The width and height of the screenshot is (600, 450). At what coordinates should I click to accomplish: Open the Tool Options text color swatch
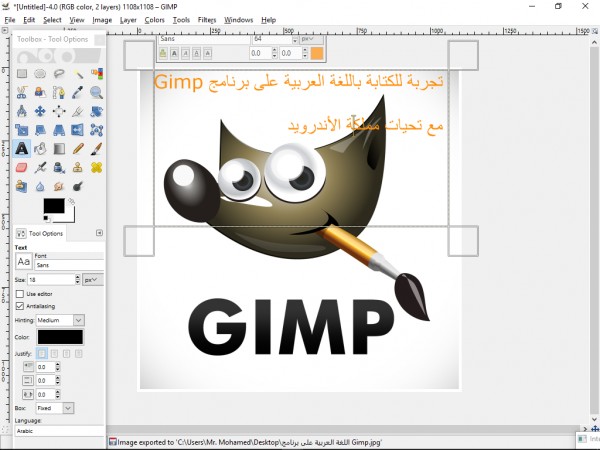[x=60, y=337]
